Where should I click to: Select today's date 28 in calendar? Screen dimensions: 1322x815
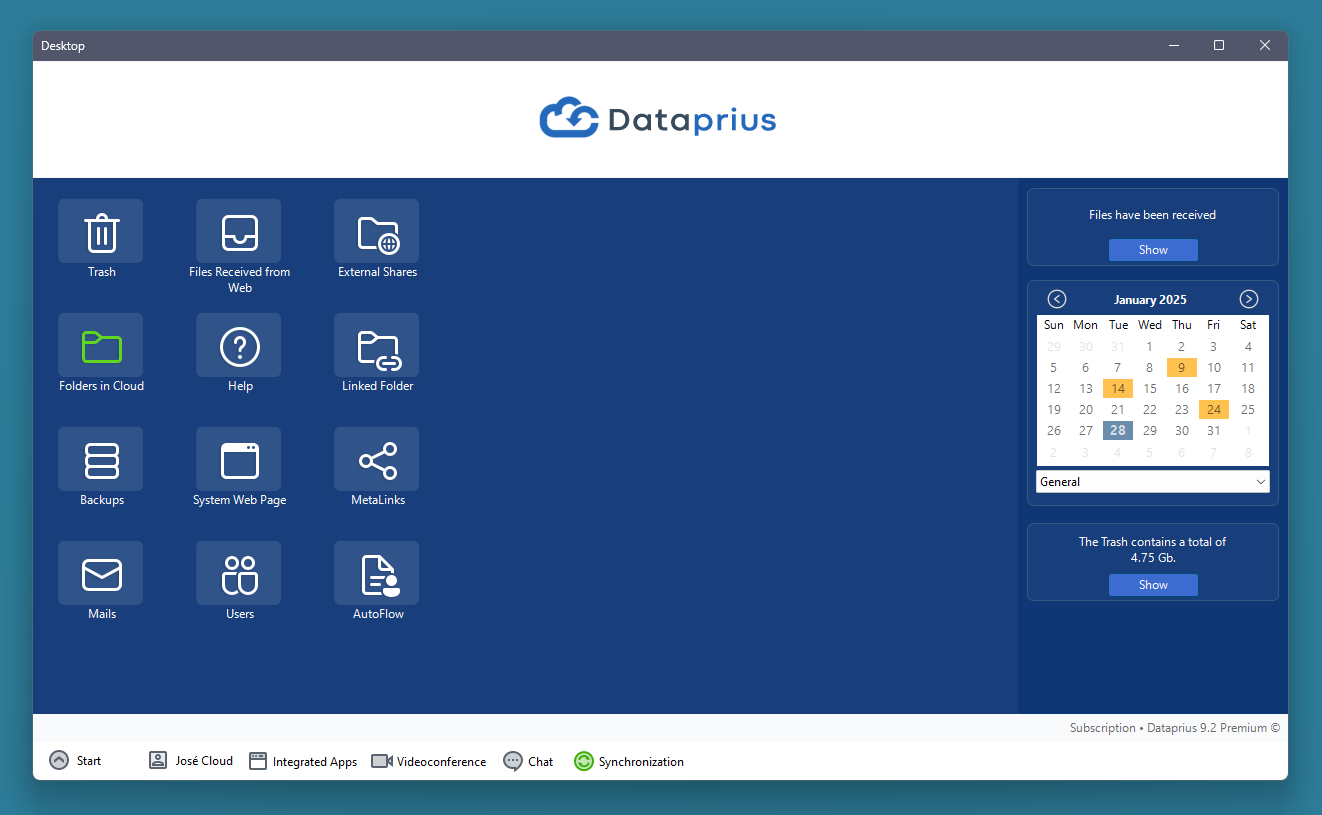[1118, 430]
